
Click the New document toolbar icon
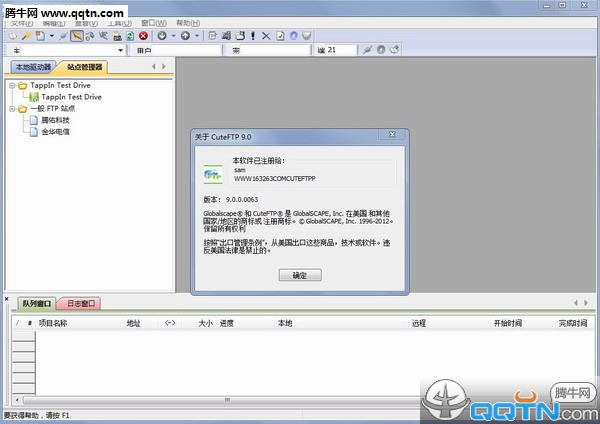(x=40, y=36)
